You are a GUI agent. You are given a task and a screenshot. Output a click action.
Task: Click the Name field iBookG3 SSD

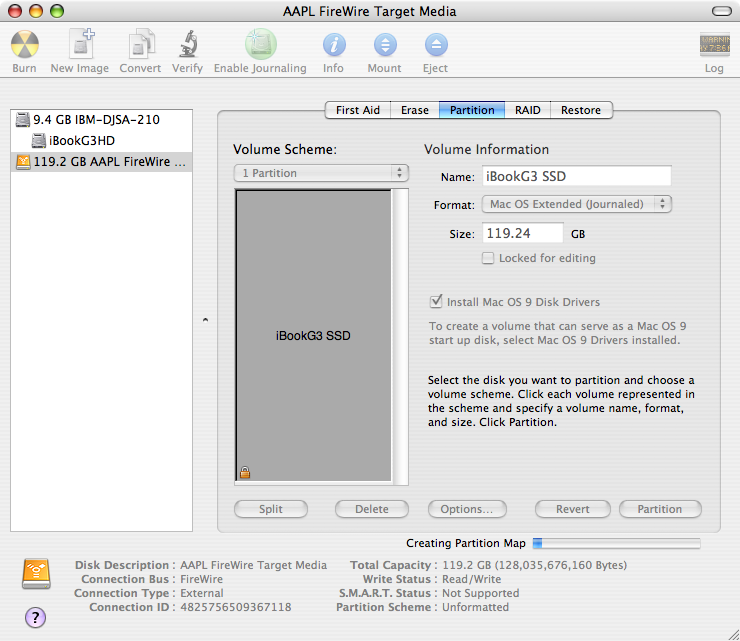point(577,177)
